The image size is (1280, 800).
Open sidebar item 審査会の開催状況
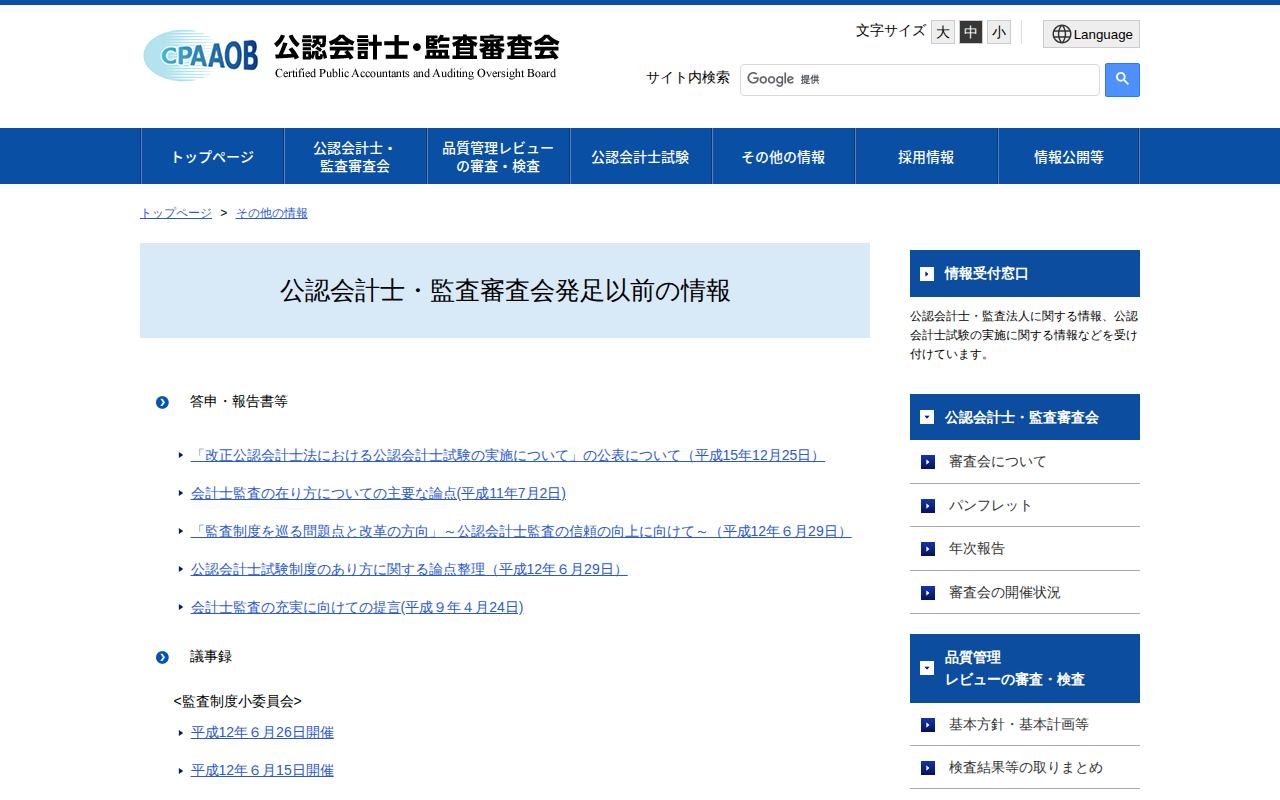click(x=1005, y=592)
